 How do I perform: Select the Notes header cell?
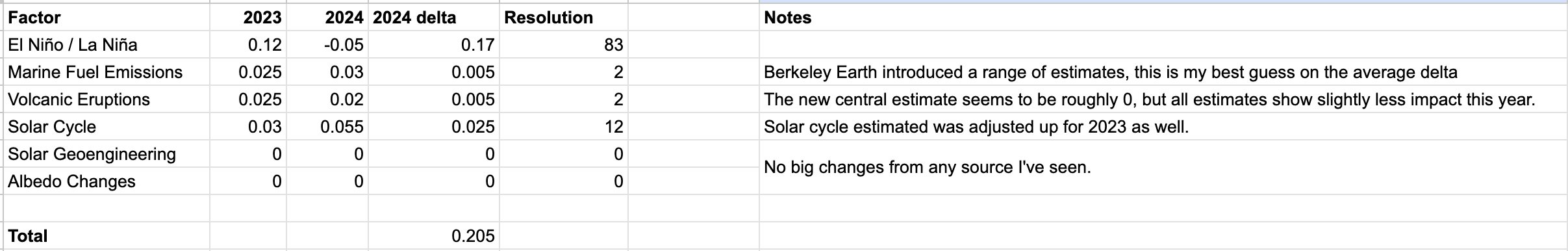(x=1163, y=18)
